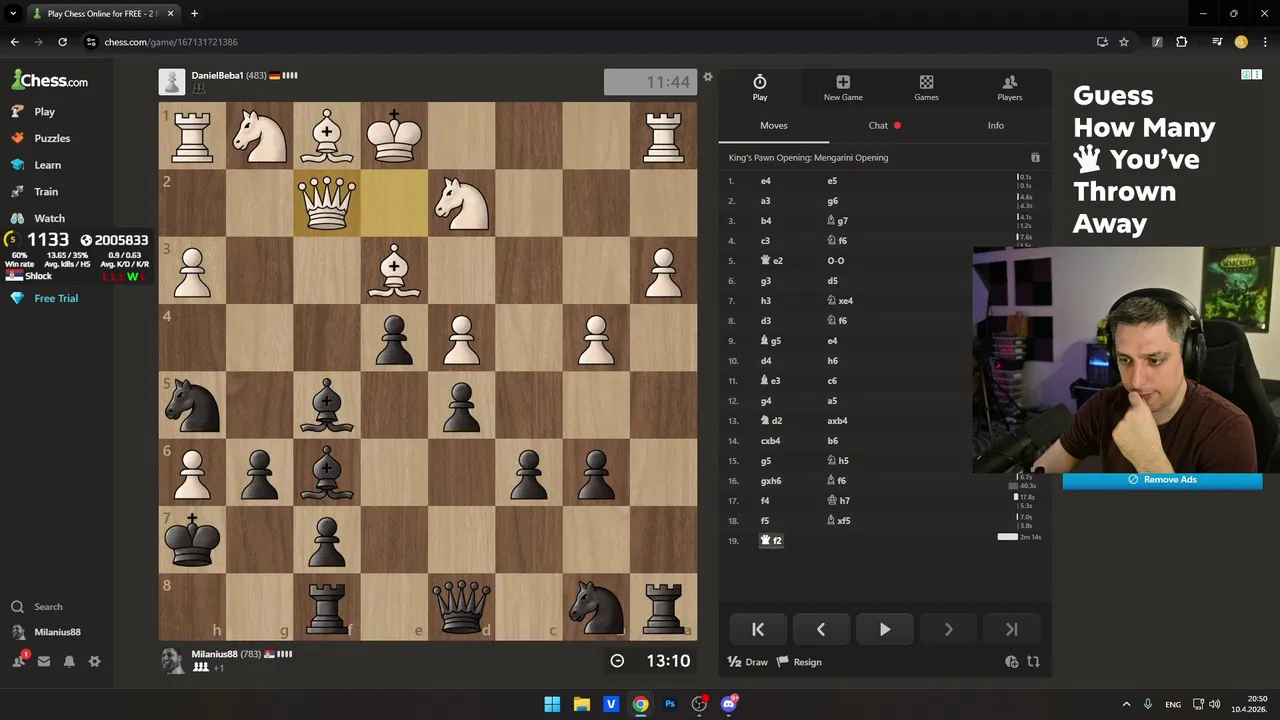Open friend requests icon with red badge
The height and width of the screenshot is (720, 1280).
[19, 661]
